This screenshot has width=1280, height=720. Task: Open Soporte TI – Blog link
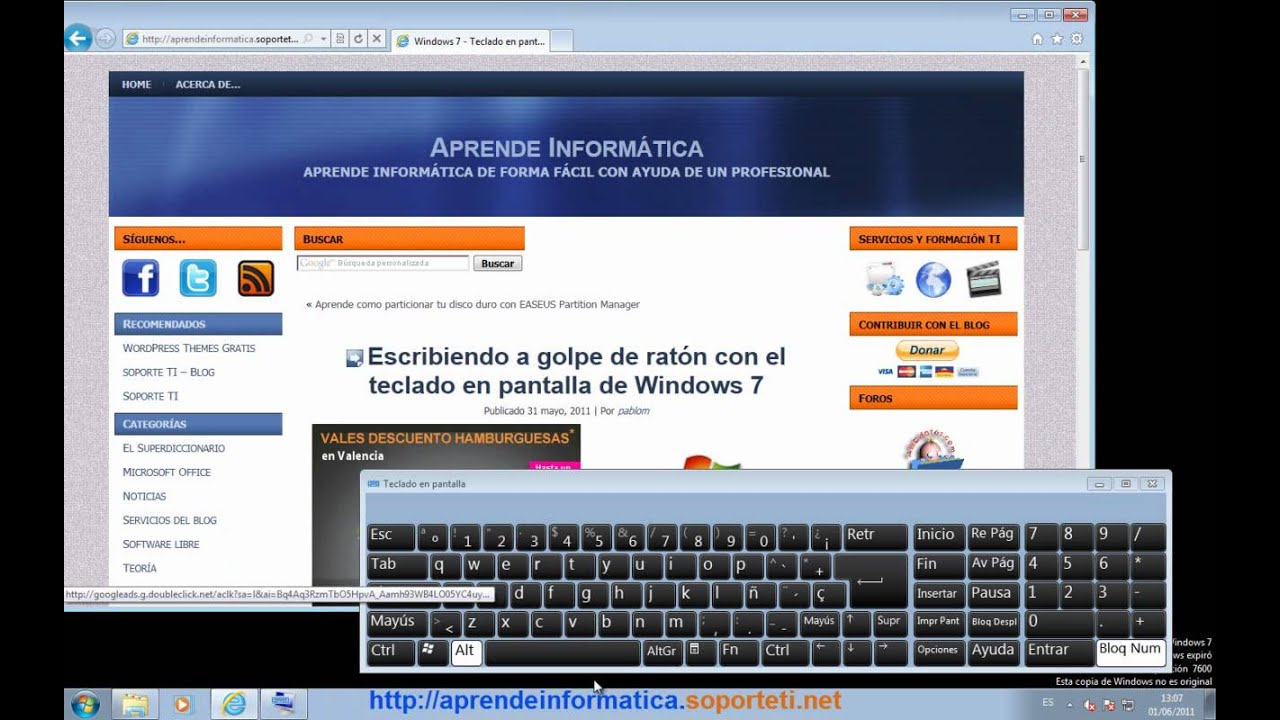(x=168, y=372)
